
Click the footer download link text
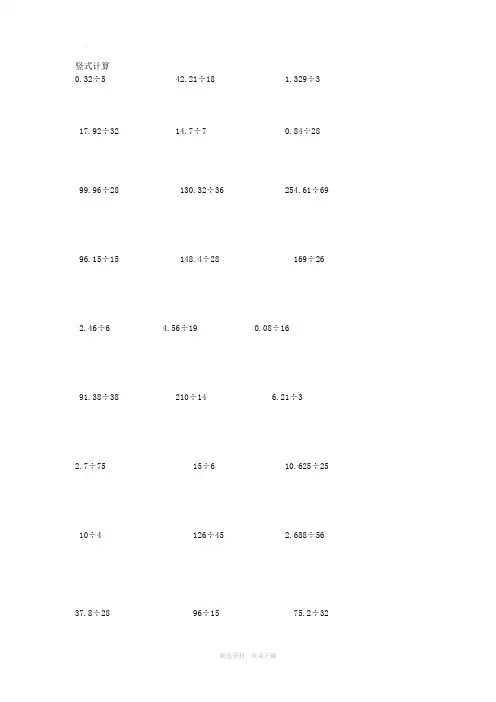point(248,656)
